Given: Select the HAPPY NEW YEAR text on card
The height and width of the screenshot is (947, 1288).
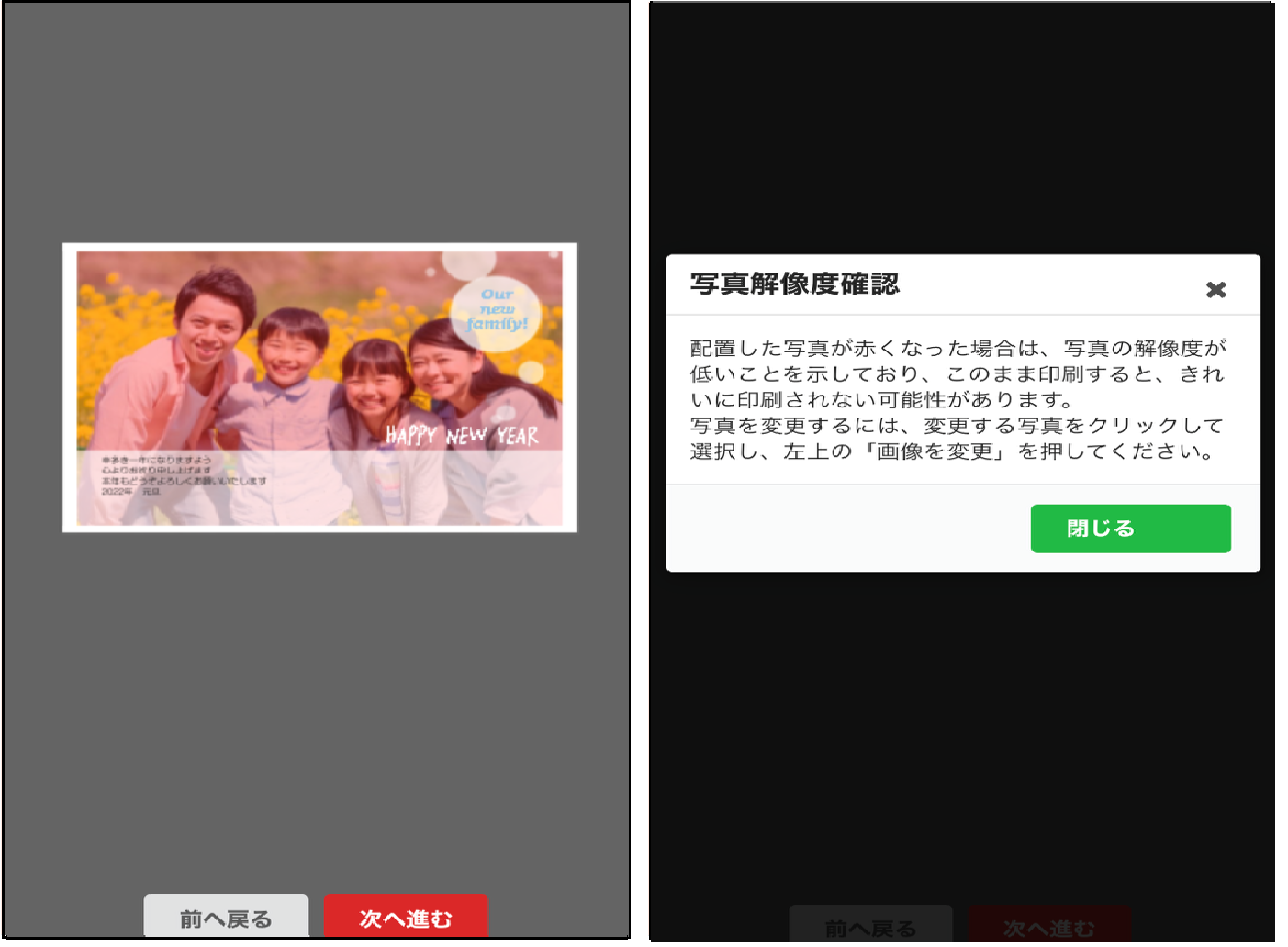Looking at the screenshot, I should pos(462,435).
